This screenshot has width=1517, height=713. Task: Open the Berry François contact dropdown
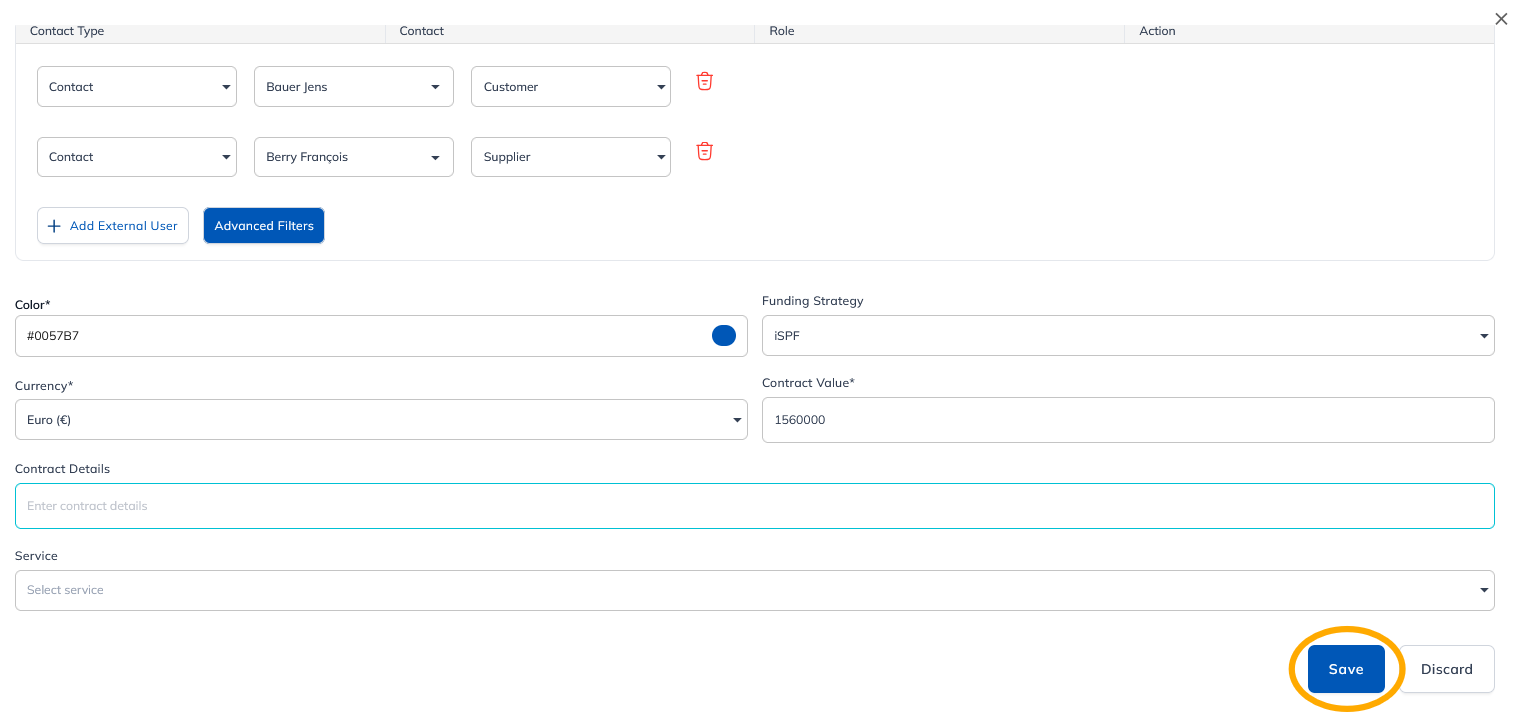[x=354, y=157]
